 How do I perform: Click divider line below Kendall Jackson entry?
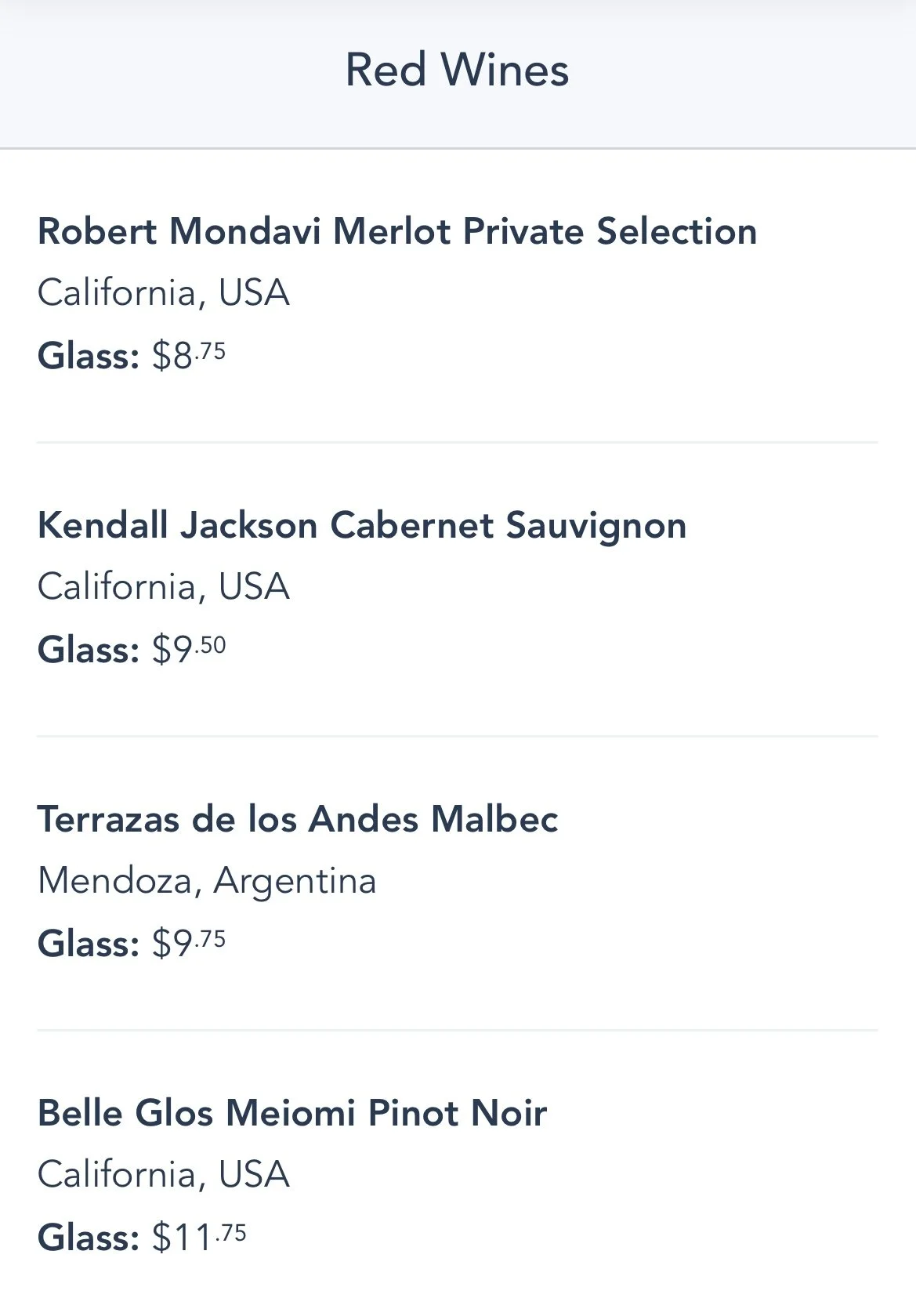(458, 737)
